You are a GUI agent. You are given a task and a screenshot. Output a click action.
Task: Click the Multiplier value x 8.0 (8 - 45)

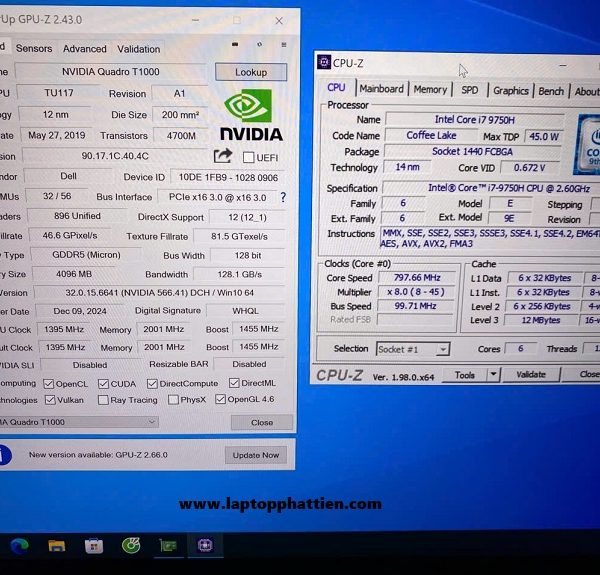[x=416, y=292]
